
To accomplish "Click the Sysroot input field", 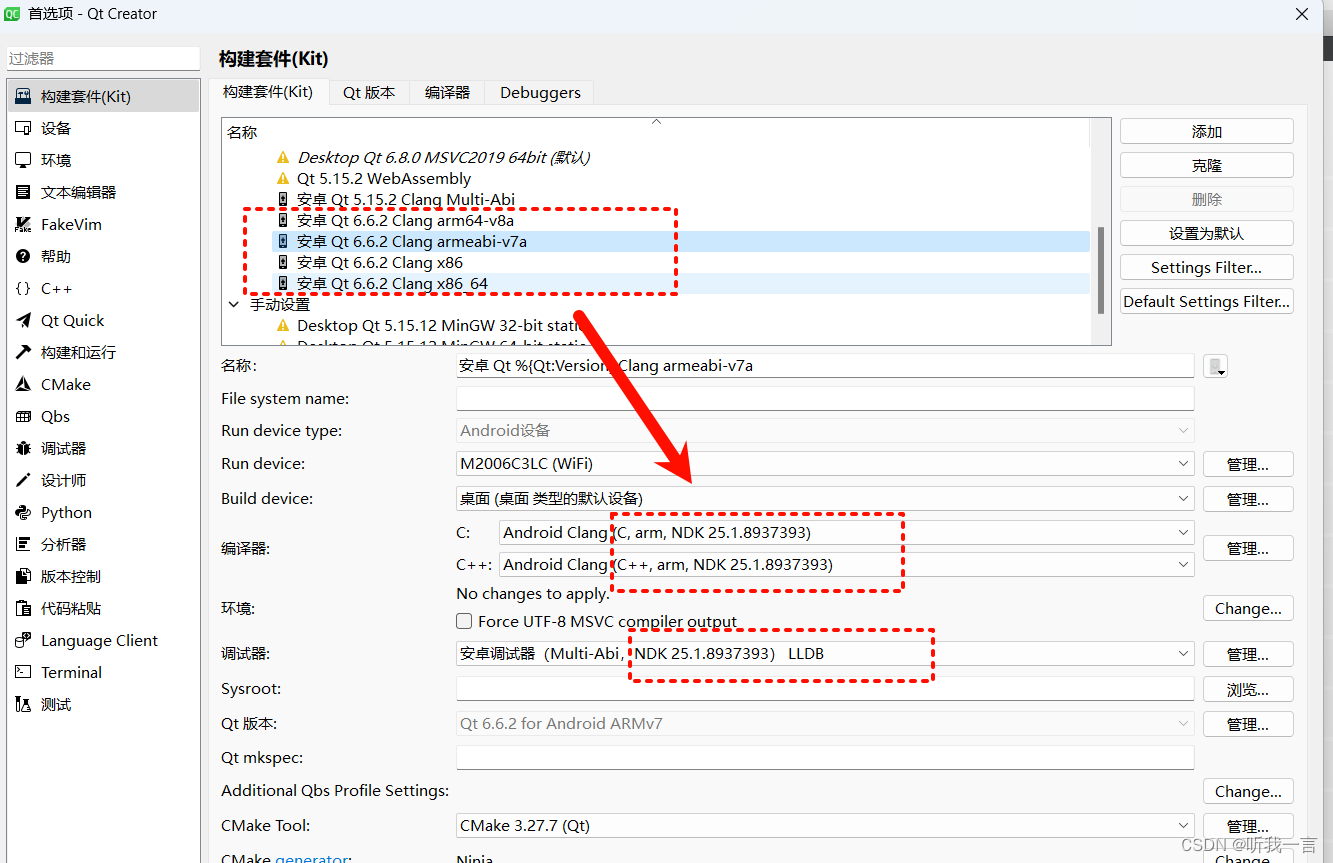I will tap(825, 688).
